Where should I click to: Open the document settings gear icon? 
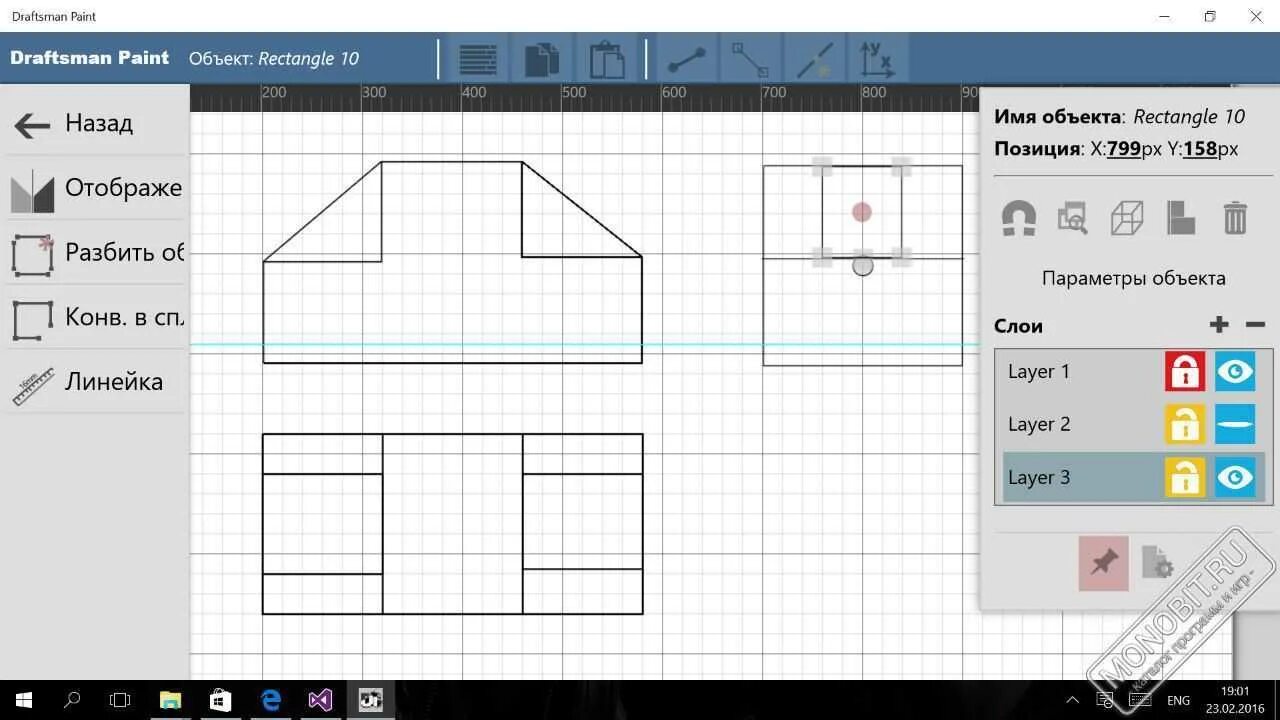click(x=1156, y=563)
